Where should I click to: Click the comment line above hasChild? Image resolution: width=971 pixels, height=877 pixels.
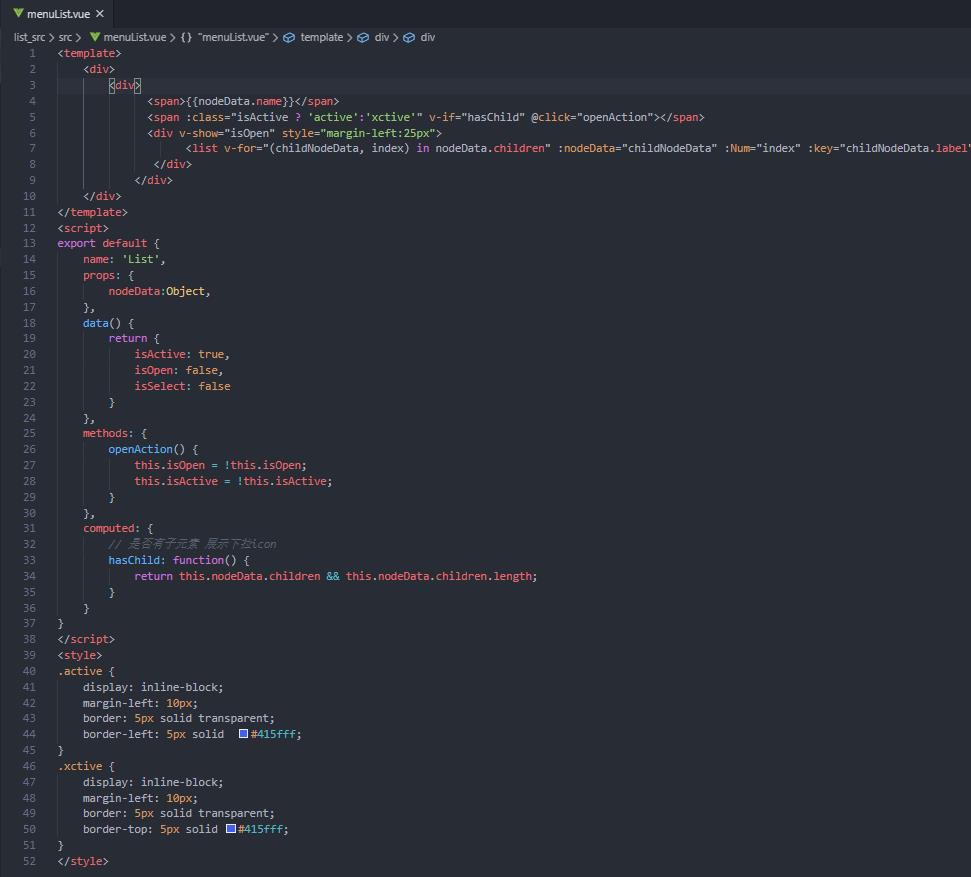tap(193, 544)
